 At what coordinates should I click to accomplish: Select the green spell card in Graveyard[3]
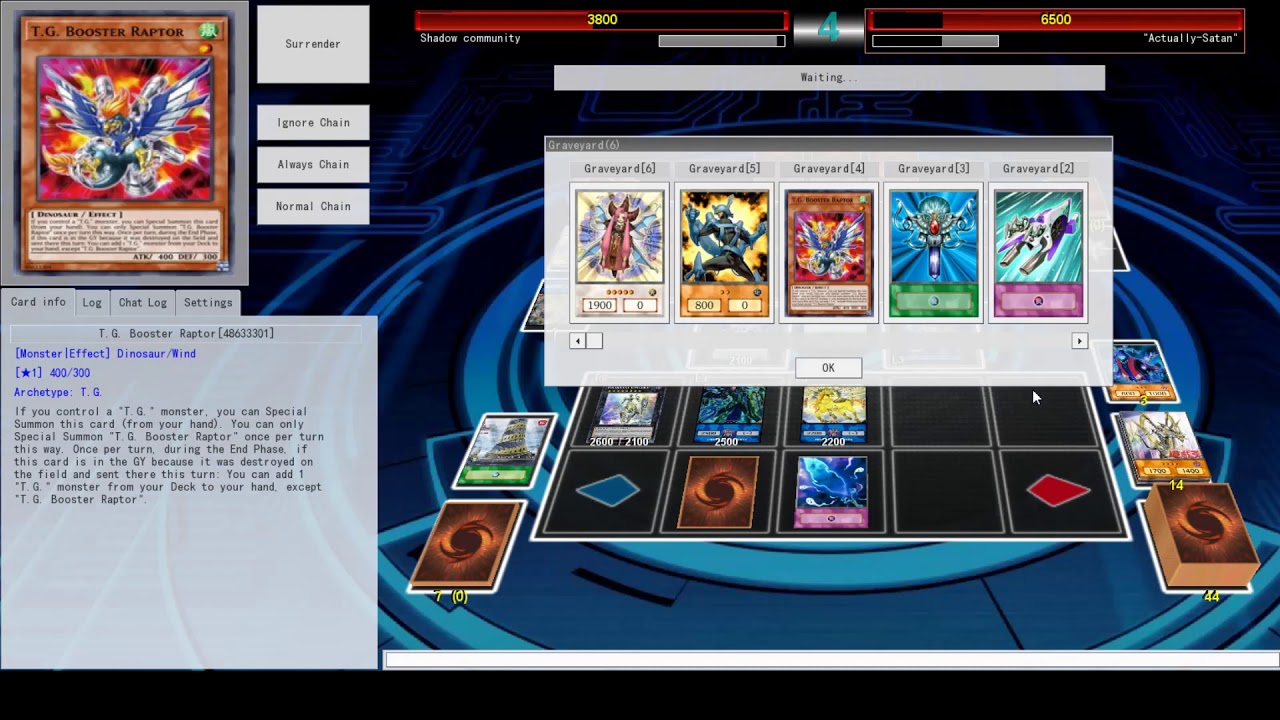(x=933, y=252)
